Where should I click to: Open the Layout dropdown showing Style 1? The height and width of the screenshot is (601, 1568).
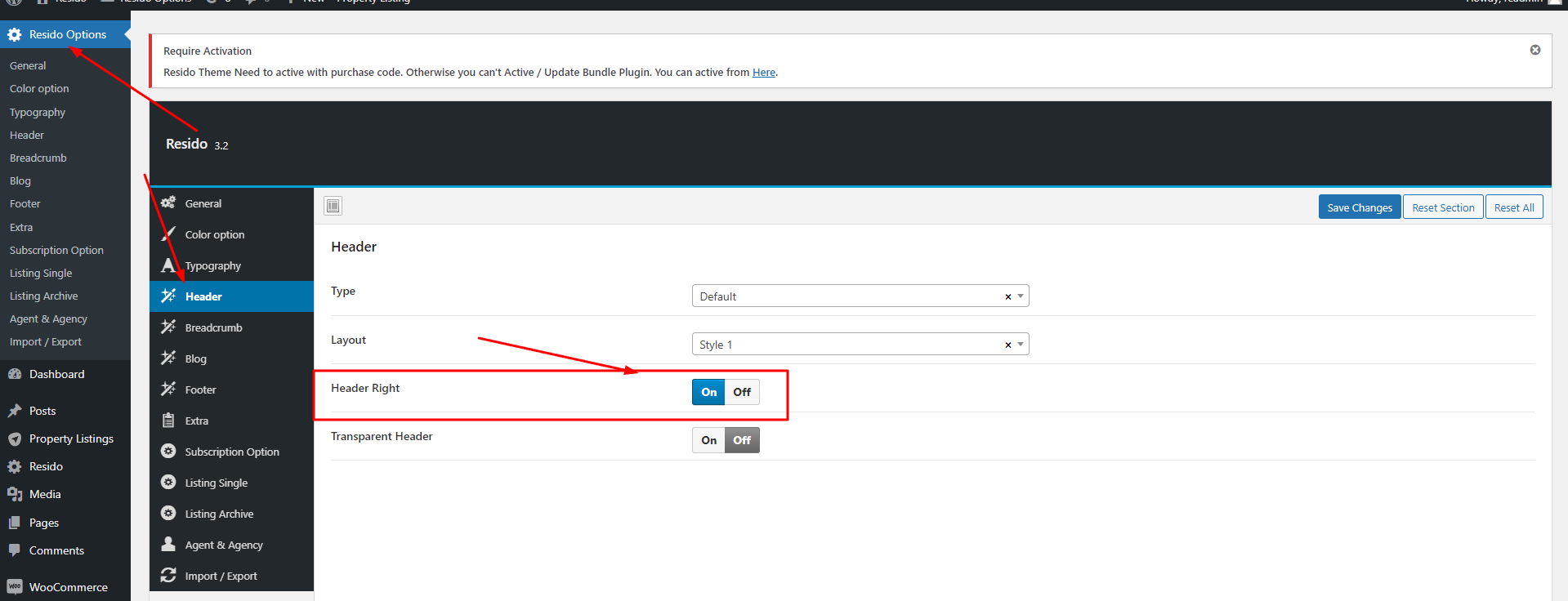pyautogui.click(x=860, y=344)
